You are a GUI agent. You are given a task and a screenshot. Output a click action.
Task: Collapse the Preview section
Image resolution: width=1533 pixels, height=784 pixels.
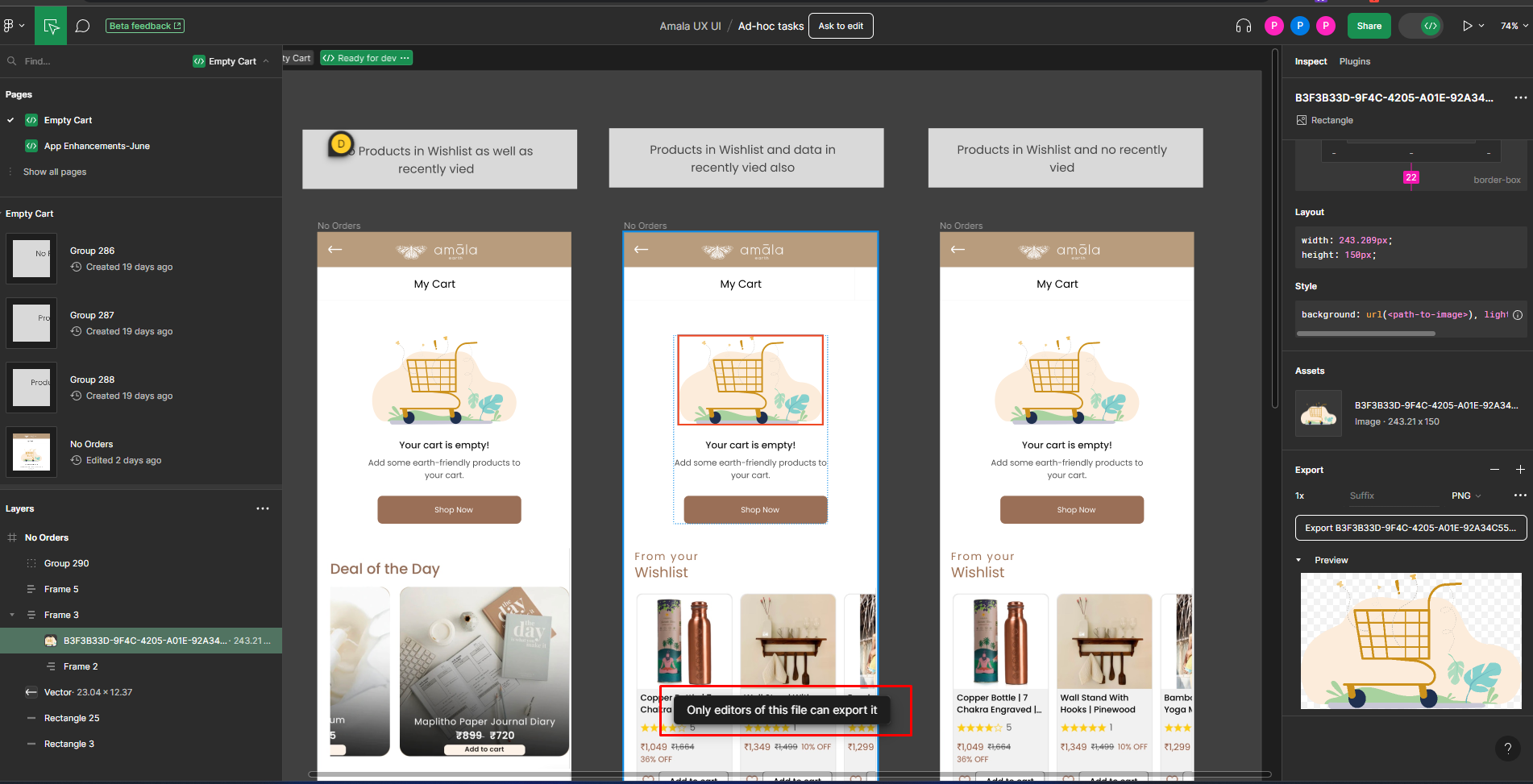click(x=1298, y=560)
